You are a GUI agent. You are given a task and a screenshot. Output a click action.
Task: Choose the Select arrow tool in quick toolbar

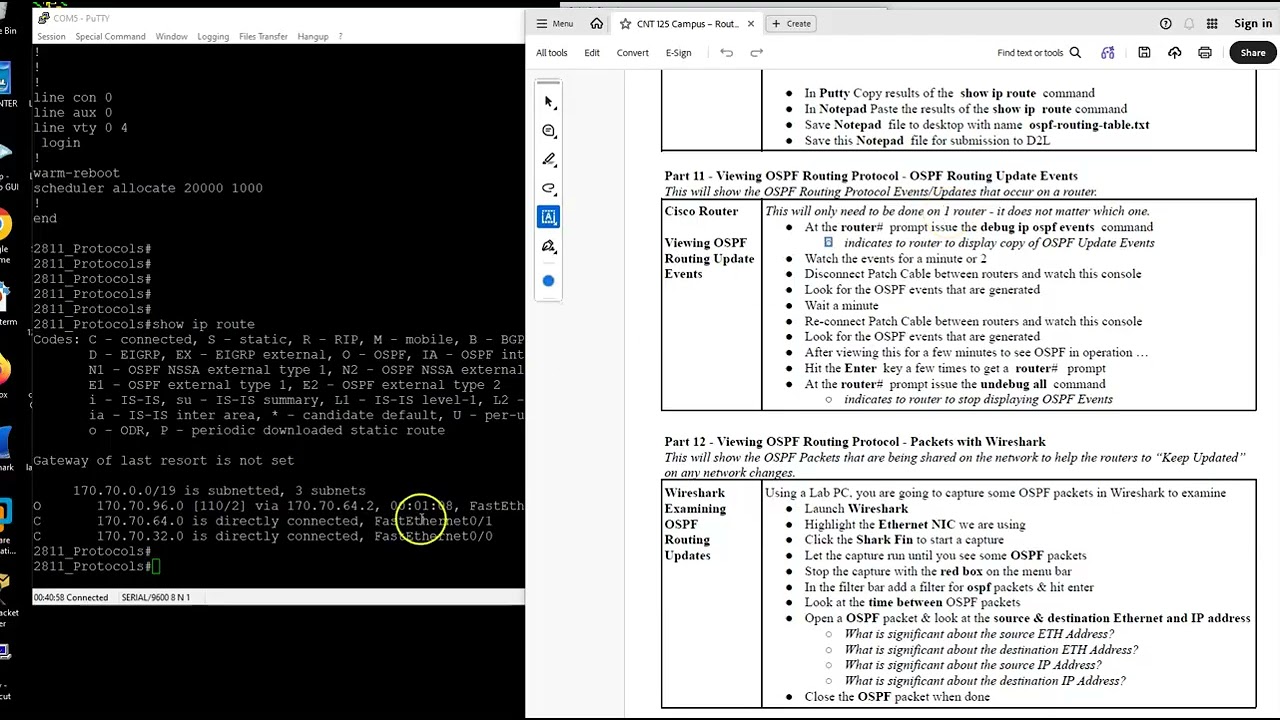[549, 102]
